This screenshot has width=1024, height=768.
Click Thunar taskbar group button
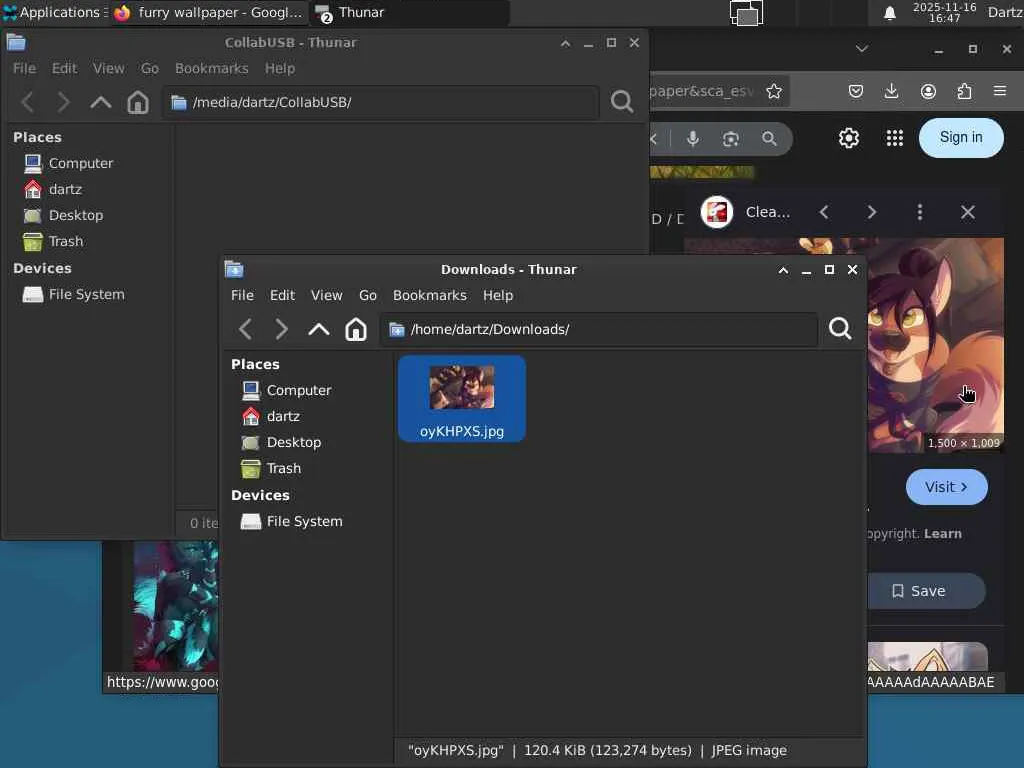point(409,12)
